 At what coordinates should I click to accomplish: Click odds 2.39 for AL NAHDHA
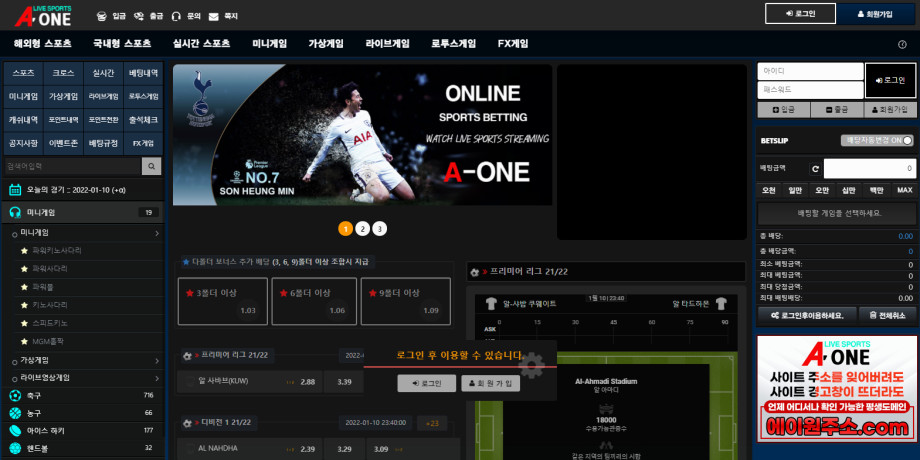[308, 449]
